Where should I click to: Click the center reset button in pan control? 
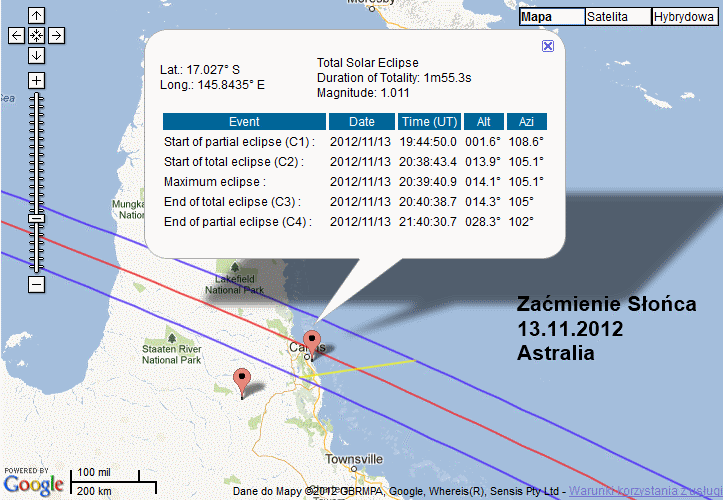[36, 35]
